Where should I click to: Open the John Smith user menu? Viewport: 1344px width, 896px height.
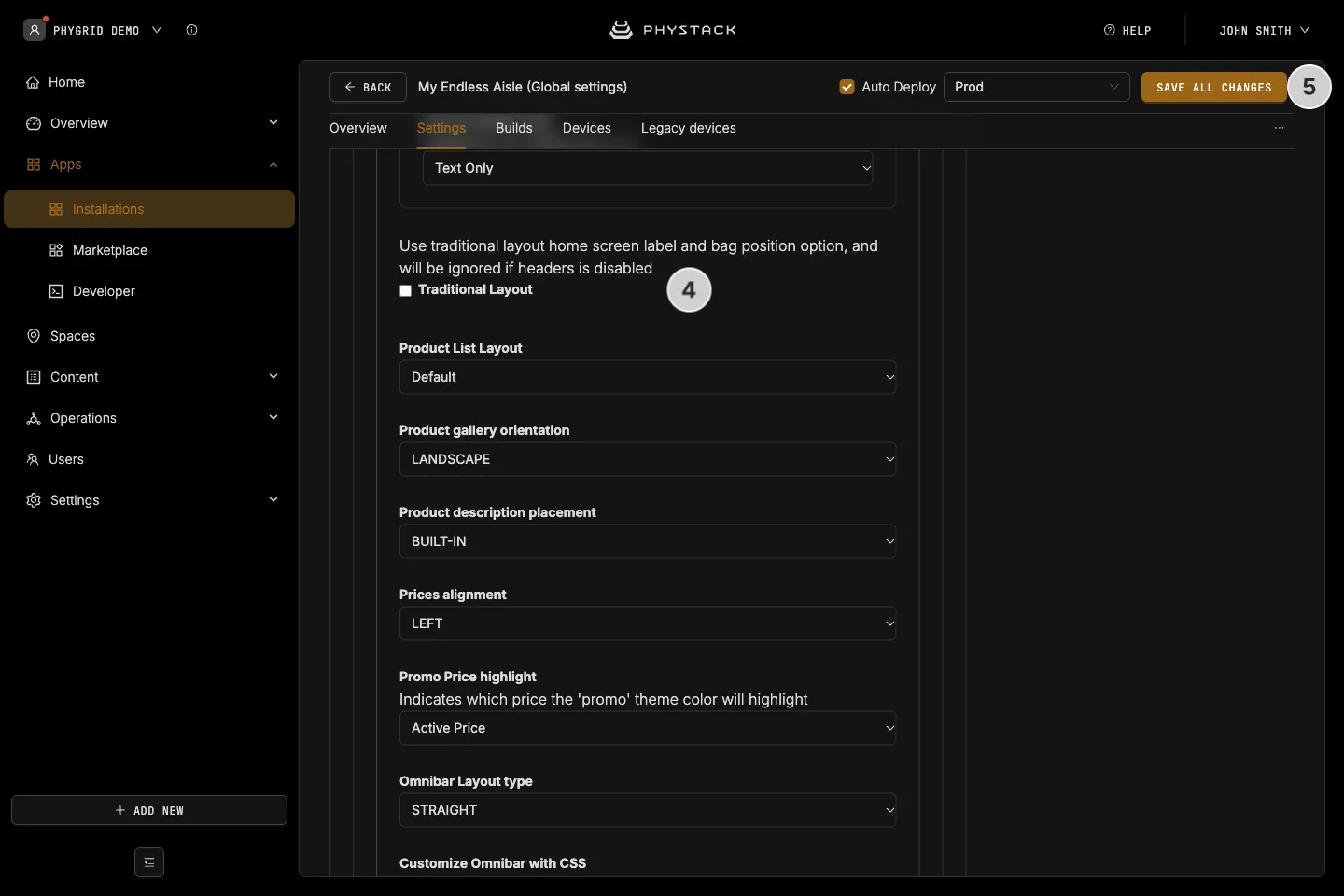(x=1265, y=30)
